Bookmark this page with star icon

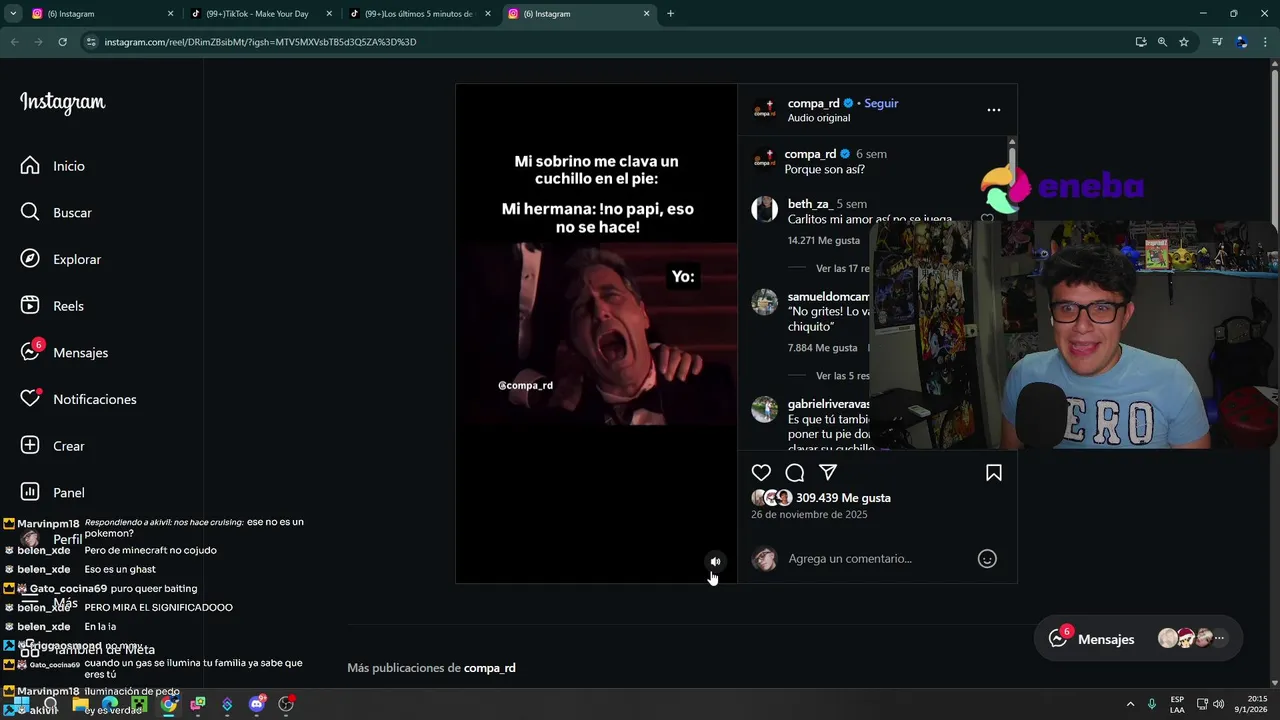point(1184,42)
